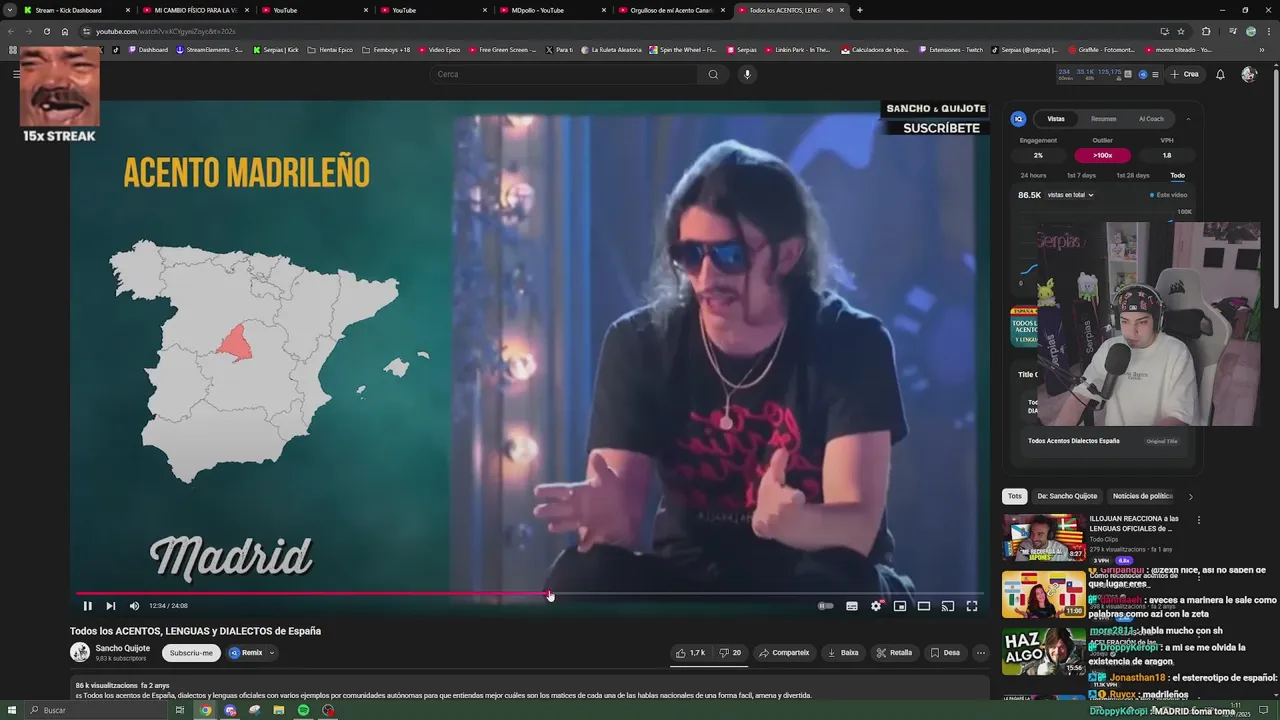Click the Desa save button

pos(945,653)
